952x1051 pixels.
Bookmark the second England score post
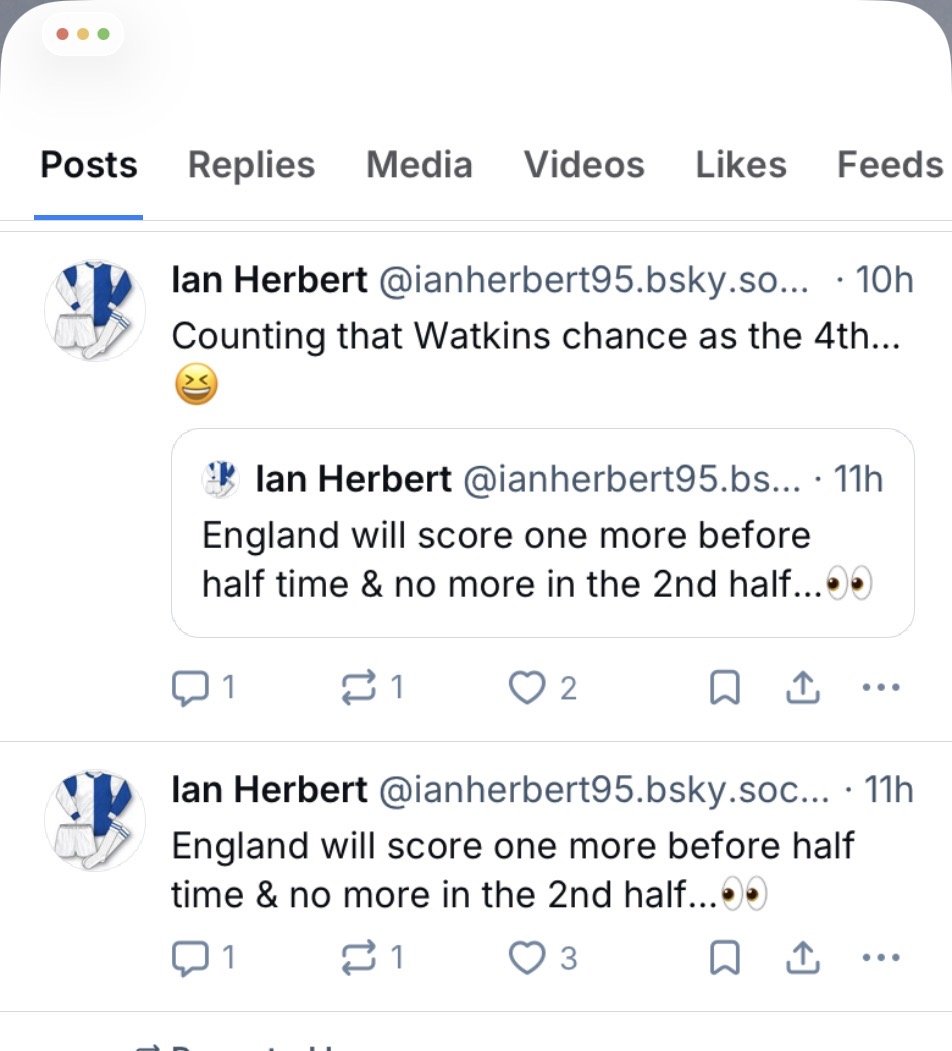724,958
